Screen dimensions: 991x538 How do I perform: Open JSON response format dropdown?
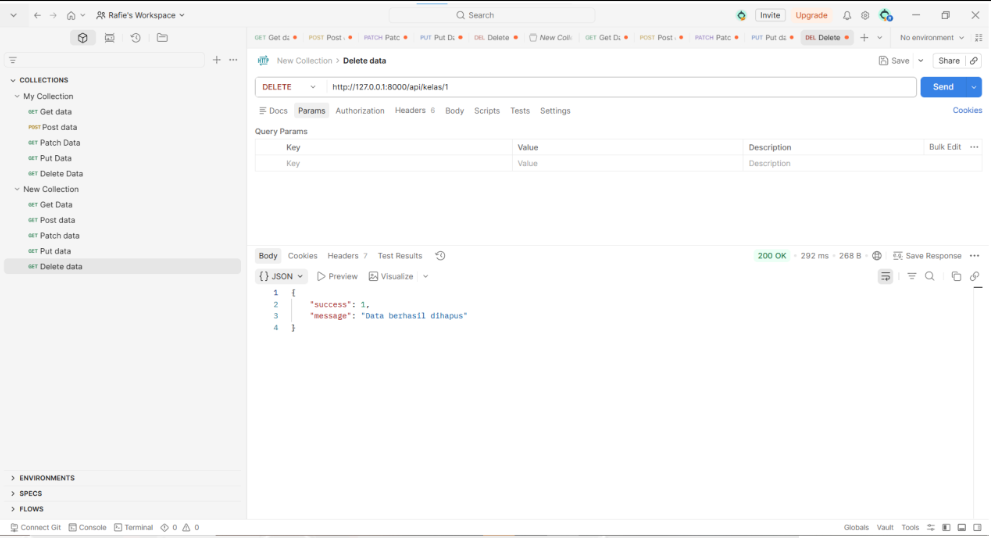pos(281,276)
